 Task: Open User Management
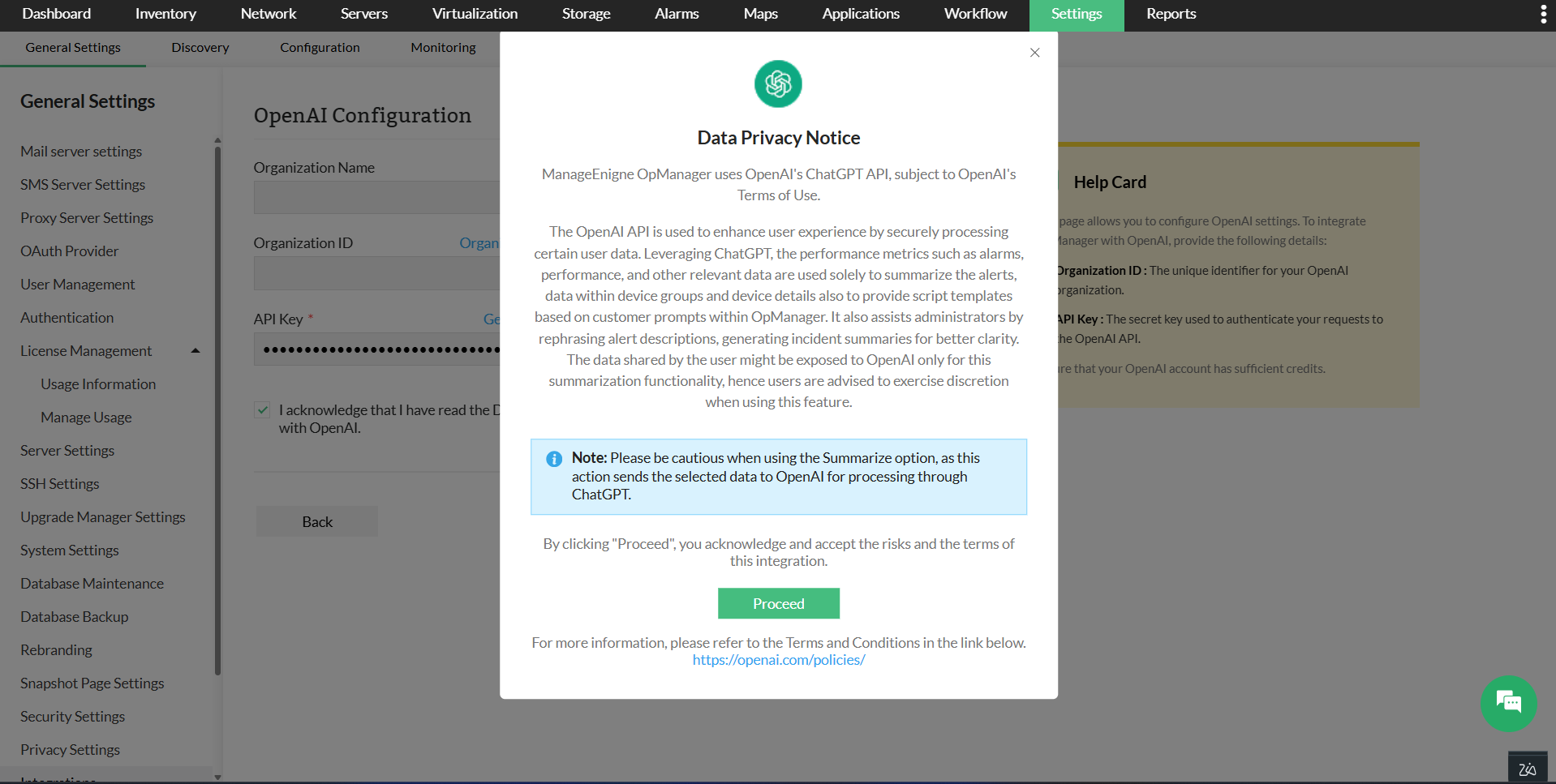[77, 285]
